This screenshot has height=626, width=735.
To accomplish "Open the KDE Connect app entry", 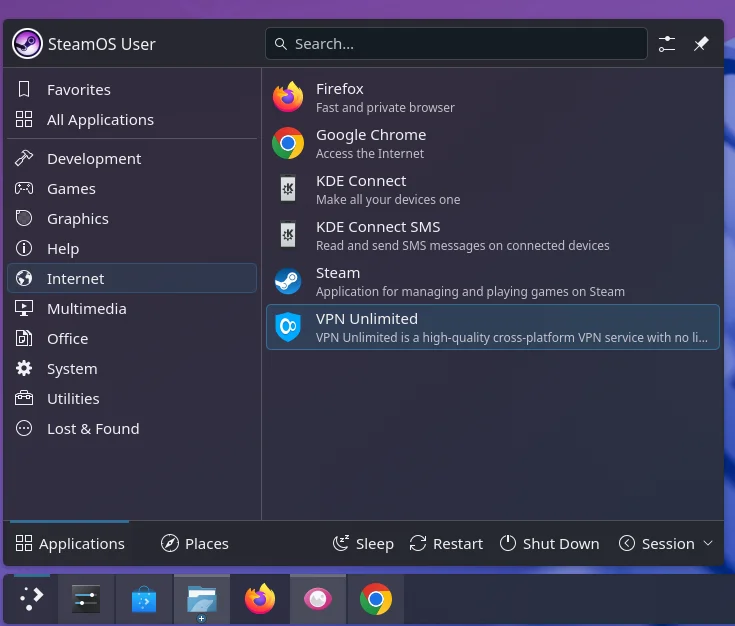I will 492,189.
